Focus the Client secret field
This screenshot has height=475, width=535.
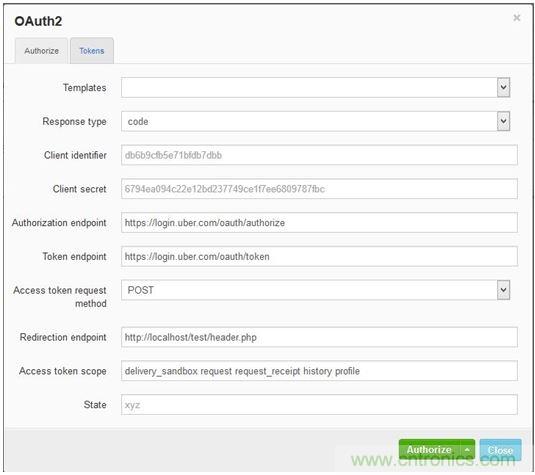(x=319, y=189)
